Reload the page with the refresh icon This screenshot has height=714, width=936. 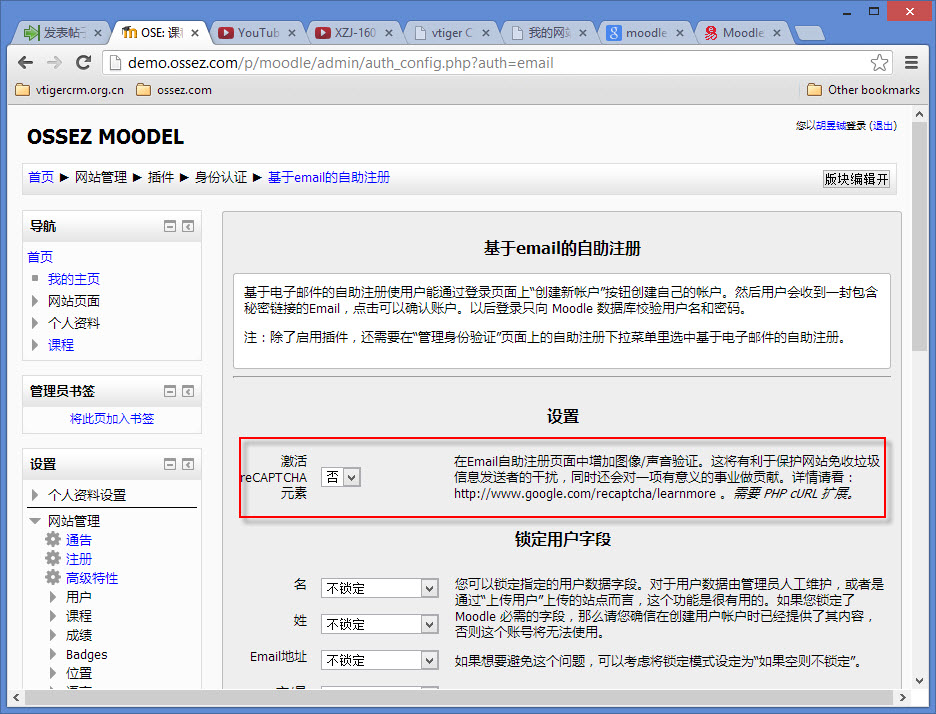coord(84,63)
